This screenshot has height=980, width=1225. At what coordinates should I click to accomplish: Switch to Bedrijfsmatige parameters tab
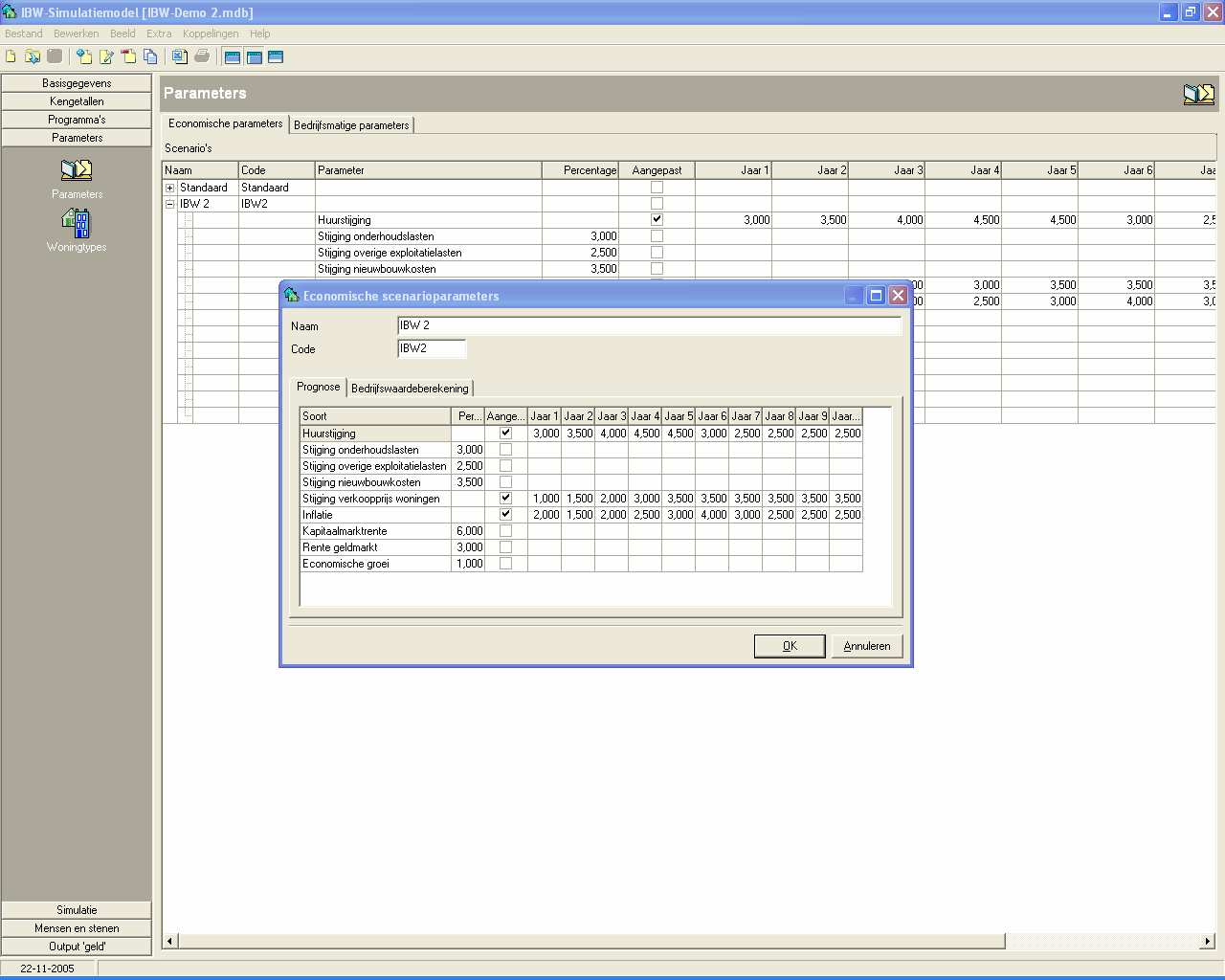pyautogui.click(x=351, y=125)
